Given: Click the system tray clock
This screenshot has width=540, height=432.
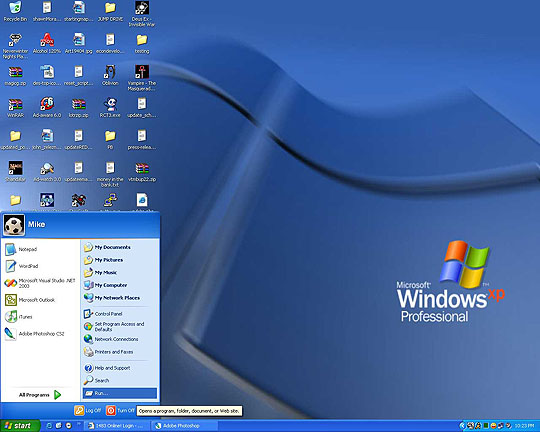Looking at the screenshot, I should [524, 426].
